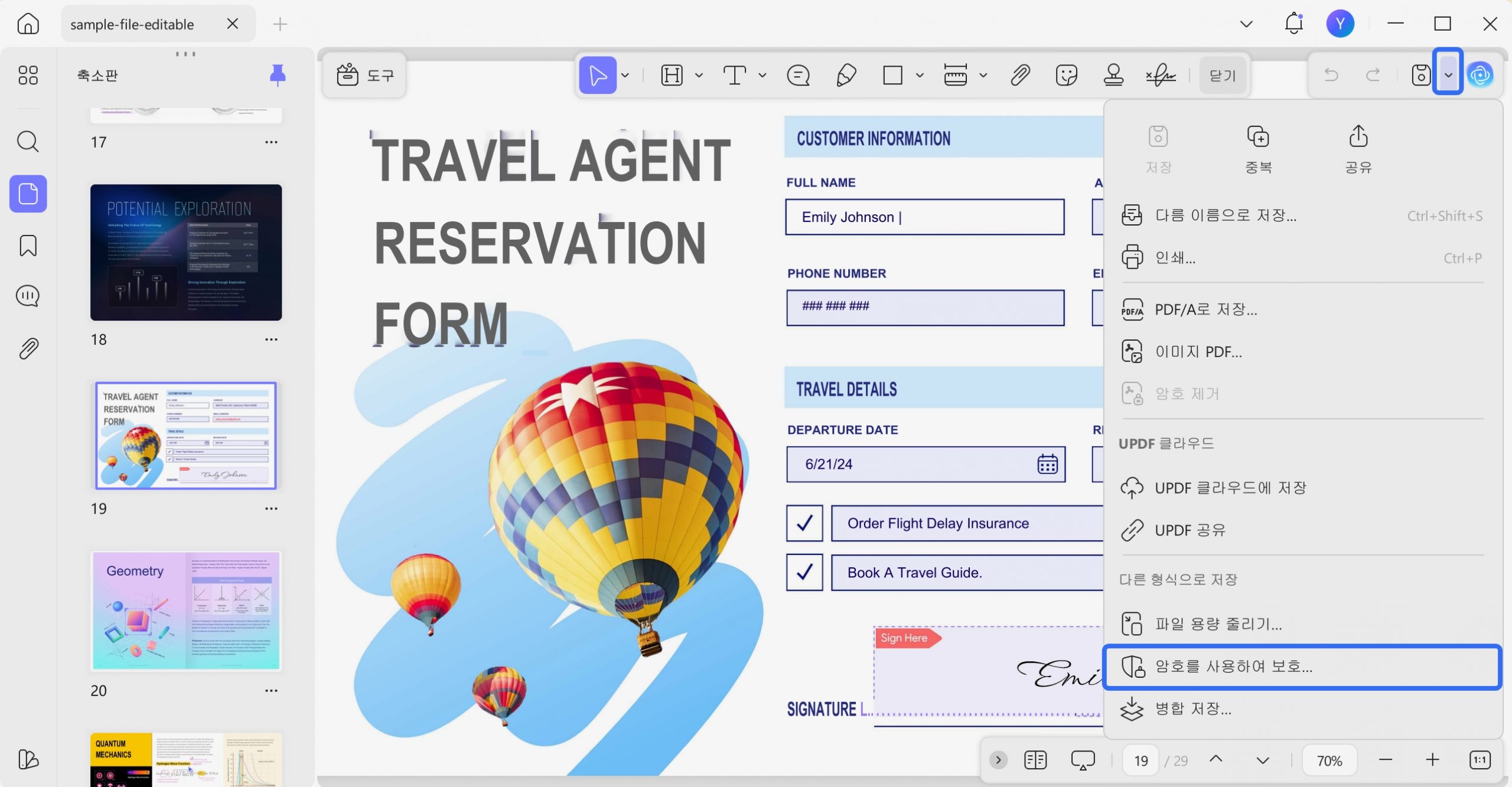This screenshot has width=1512, height=787.
Task: Click the 닫기 button in toolbar
Action: [x=1223, y=76]
